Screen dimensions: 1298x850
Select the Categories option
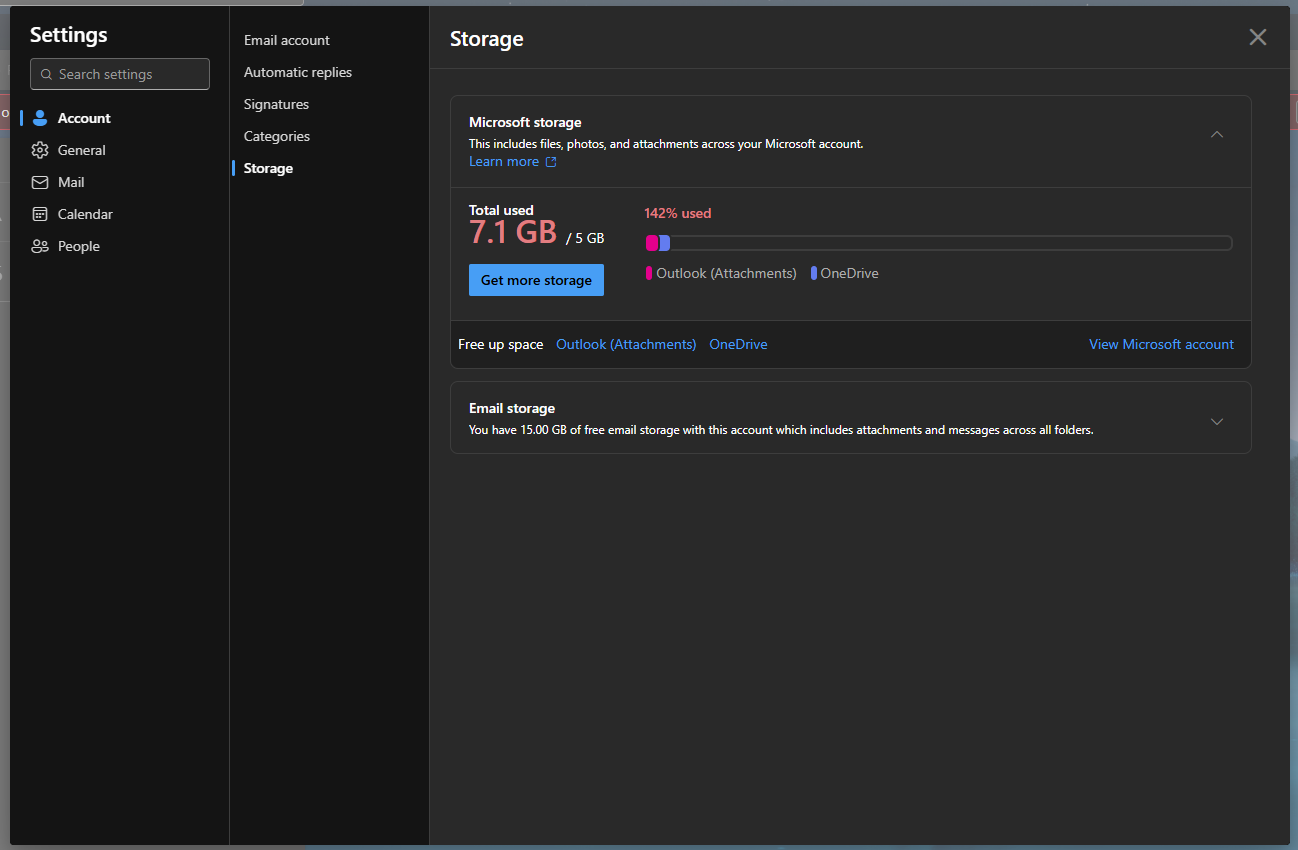277,136
